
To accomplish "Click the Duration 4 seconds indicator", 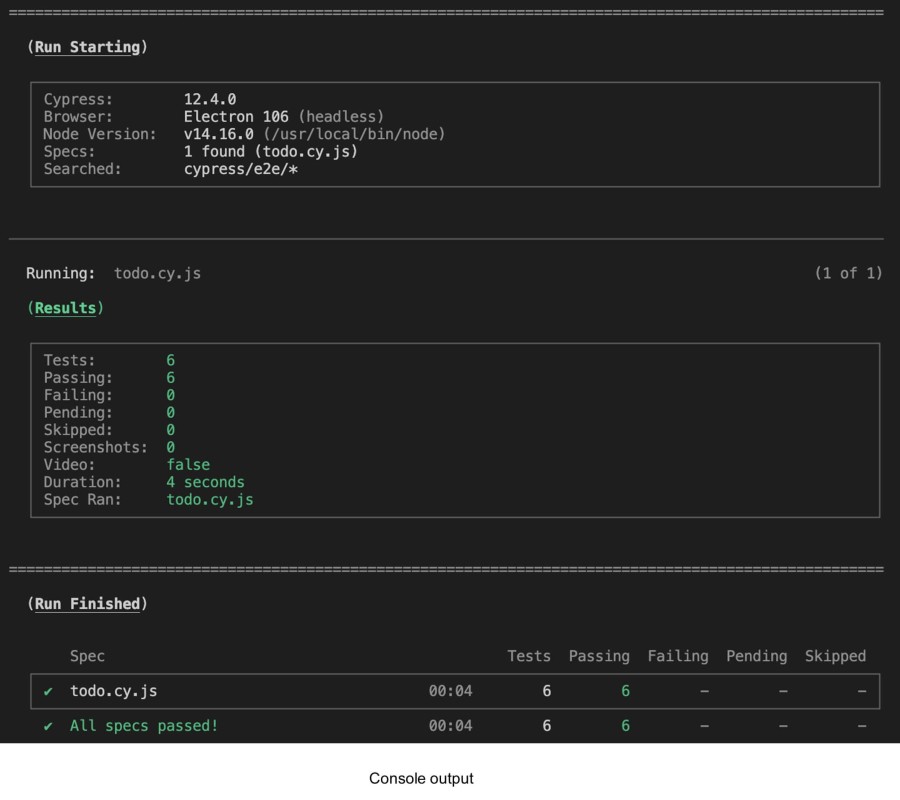I will point(205,482).
